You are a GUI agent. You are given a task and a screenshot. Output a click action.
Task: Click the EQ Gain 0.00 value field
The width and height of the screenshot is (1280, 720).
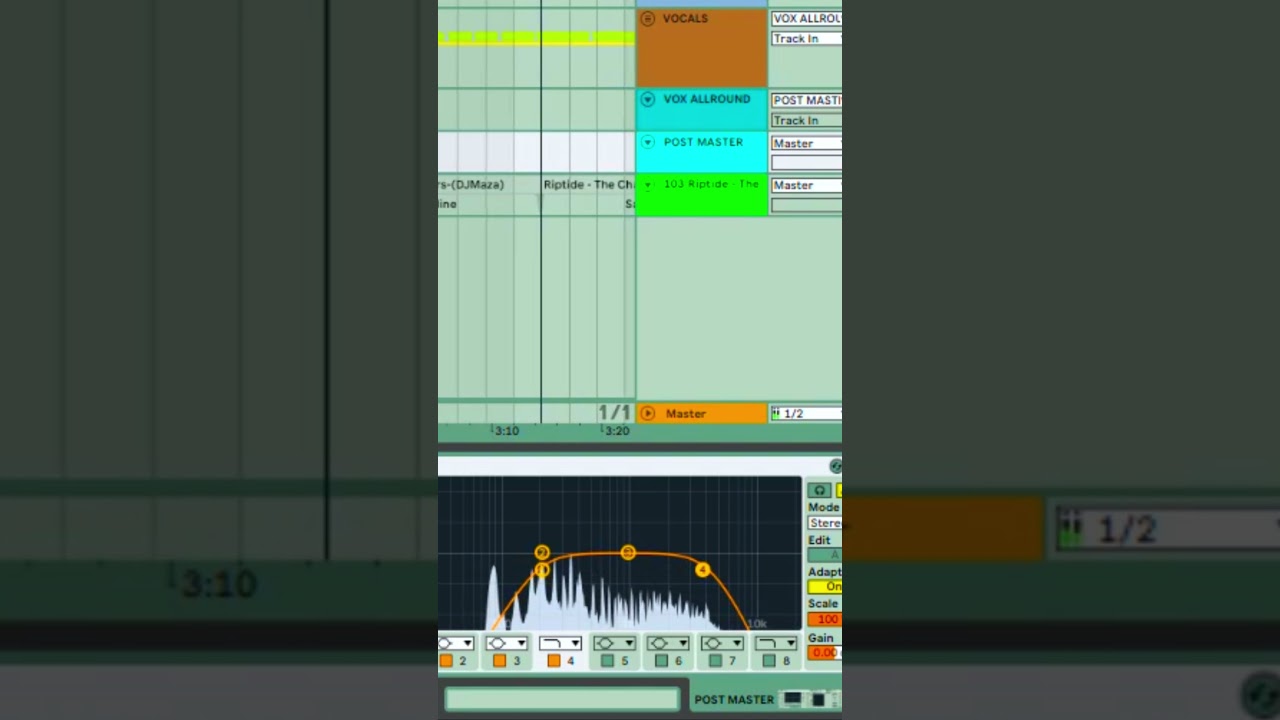[x=825, y=653]
